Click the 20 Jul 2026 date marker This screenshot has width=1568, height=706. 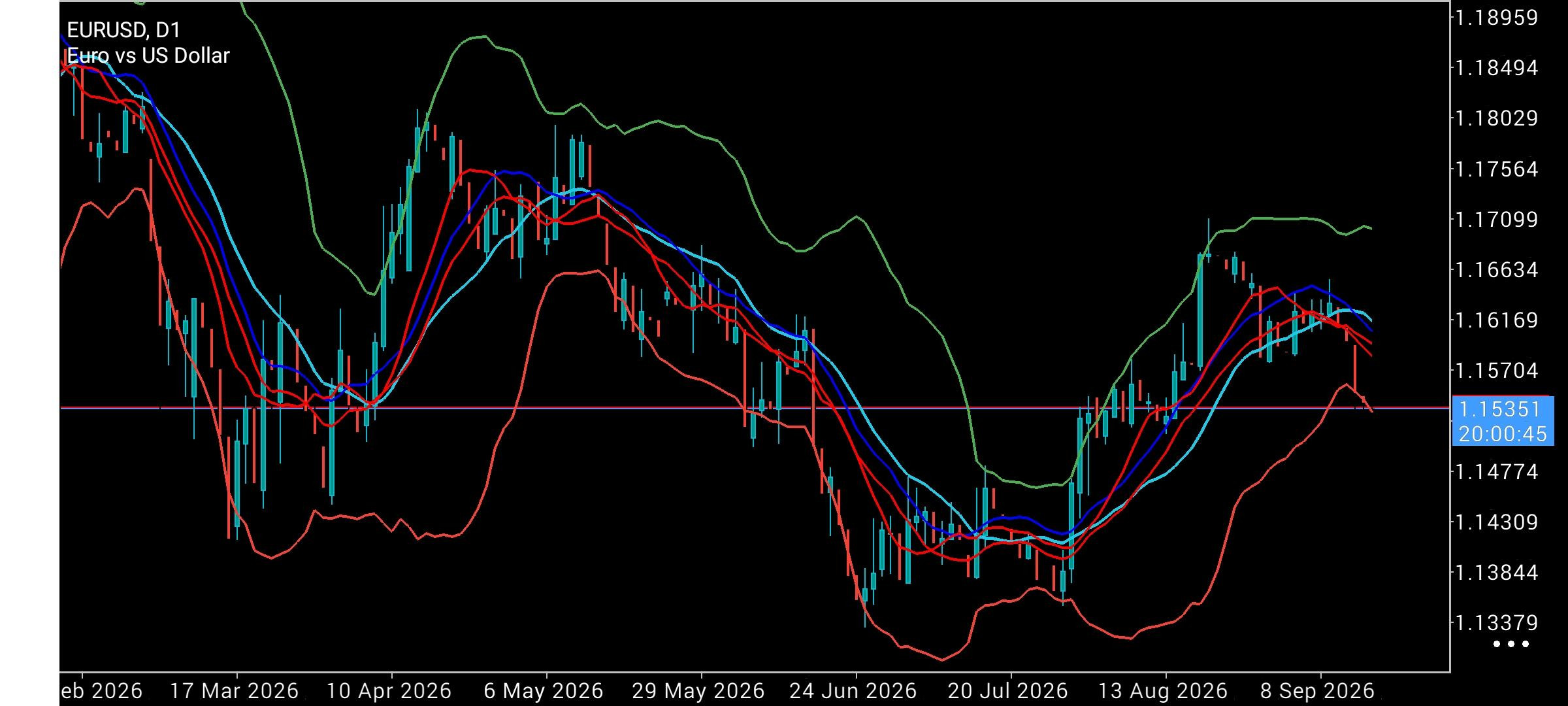[x=1007, y=691]
